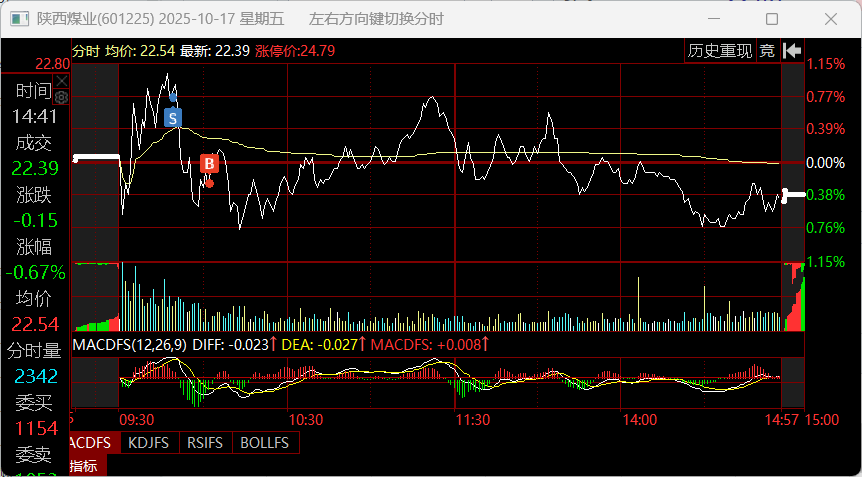Switch to the KDJFS indicator tab
Viewport: 862px width, 477px height.
[x=149, y=442]
